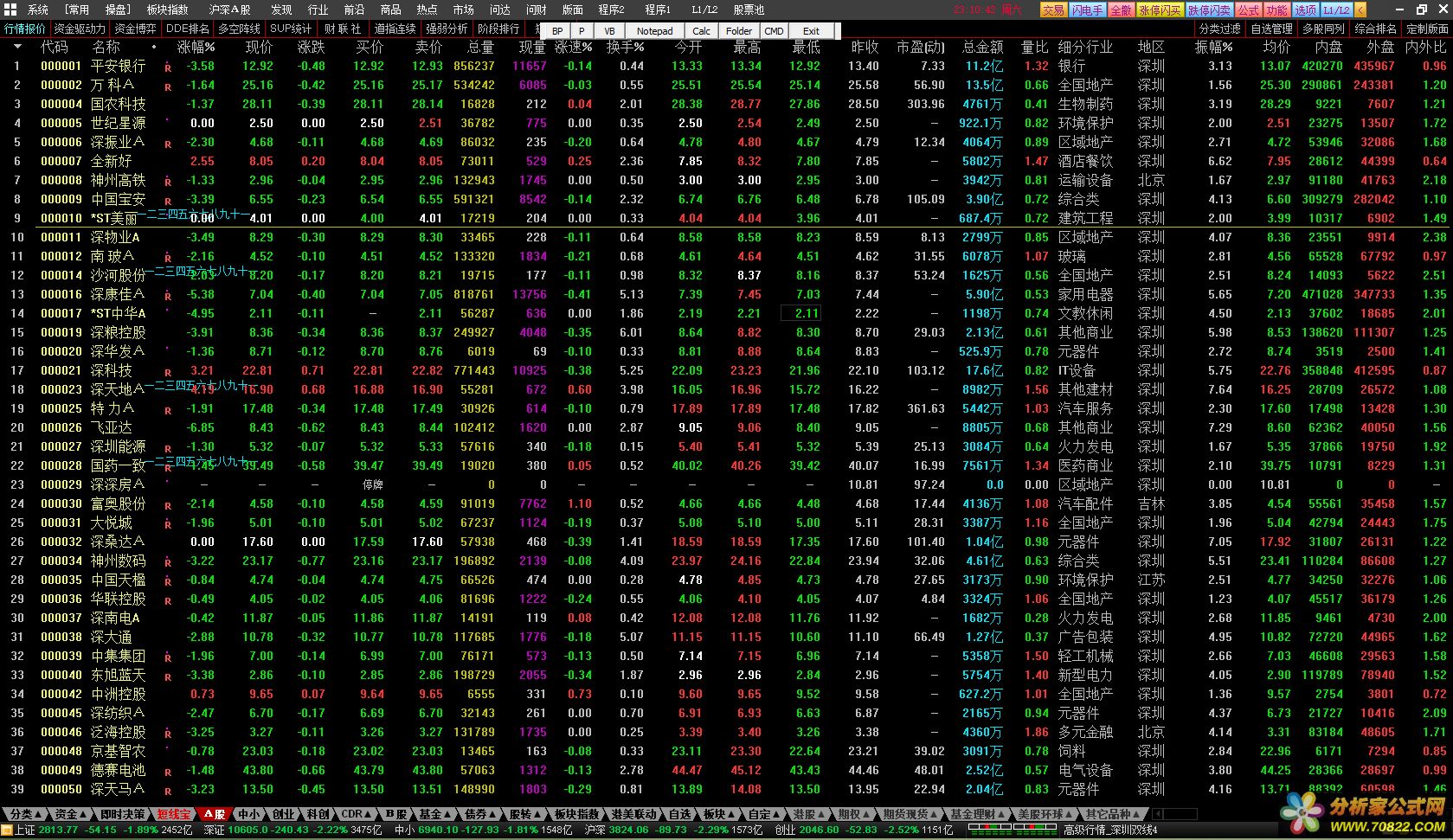This screenshot has width=1453, height=840.
Task: Click the R marker beside 神州数码
Action: [168, 561]
